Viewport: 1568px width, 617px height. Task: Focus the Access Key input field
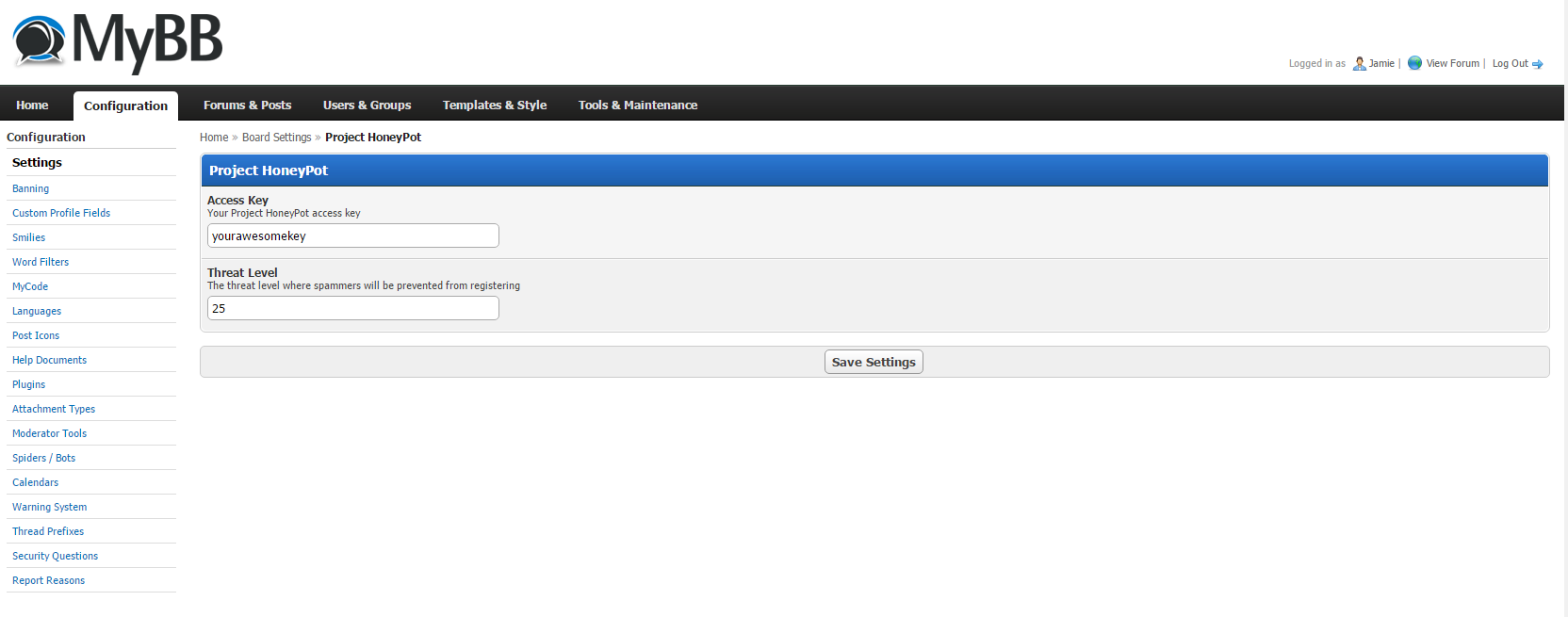(353, 235)
